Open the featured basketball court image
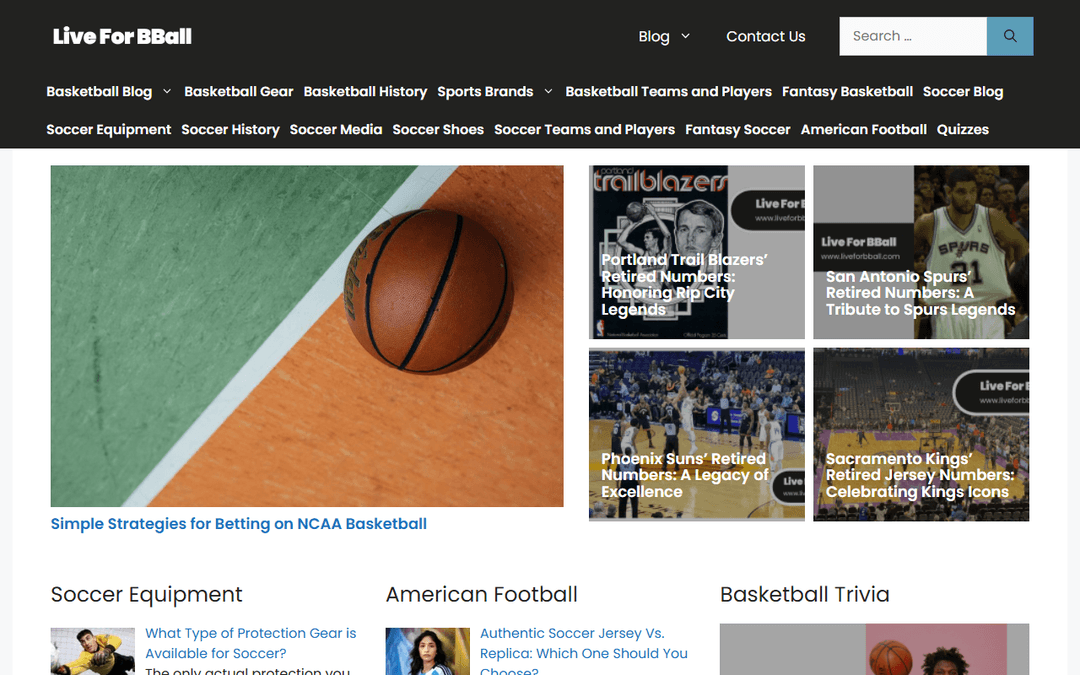 307,336
